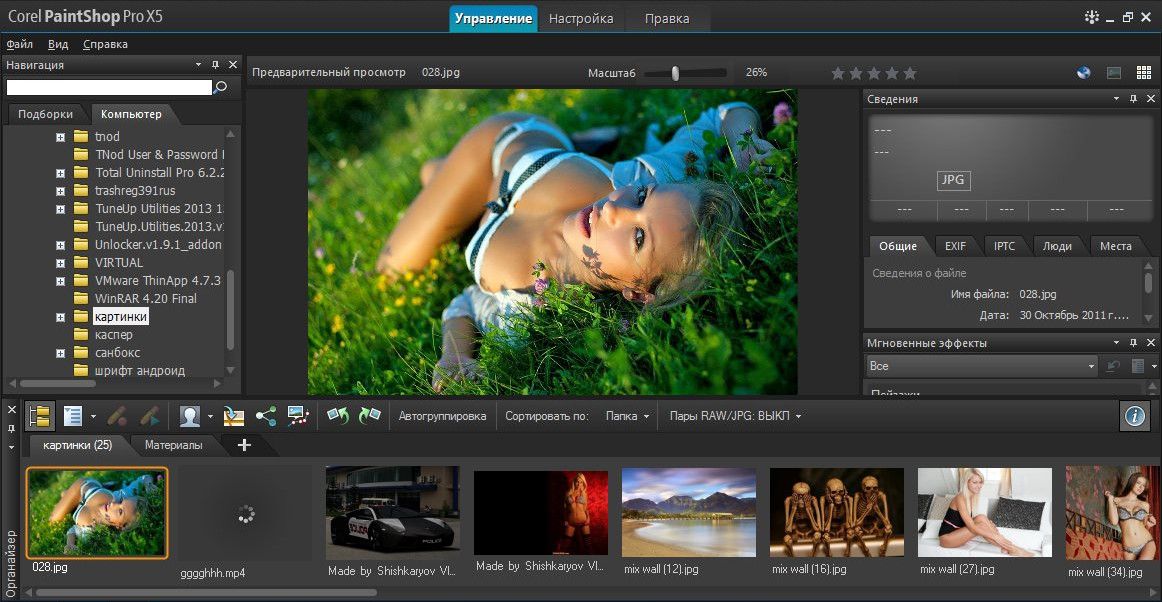Click the search magnifier in Navigation panel
This screenshot has height=602, width=1162.
(221, 88)
